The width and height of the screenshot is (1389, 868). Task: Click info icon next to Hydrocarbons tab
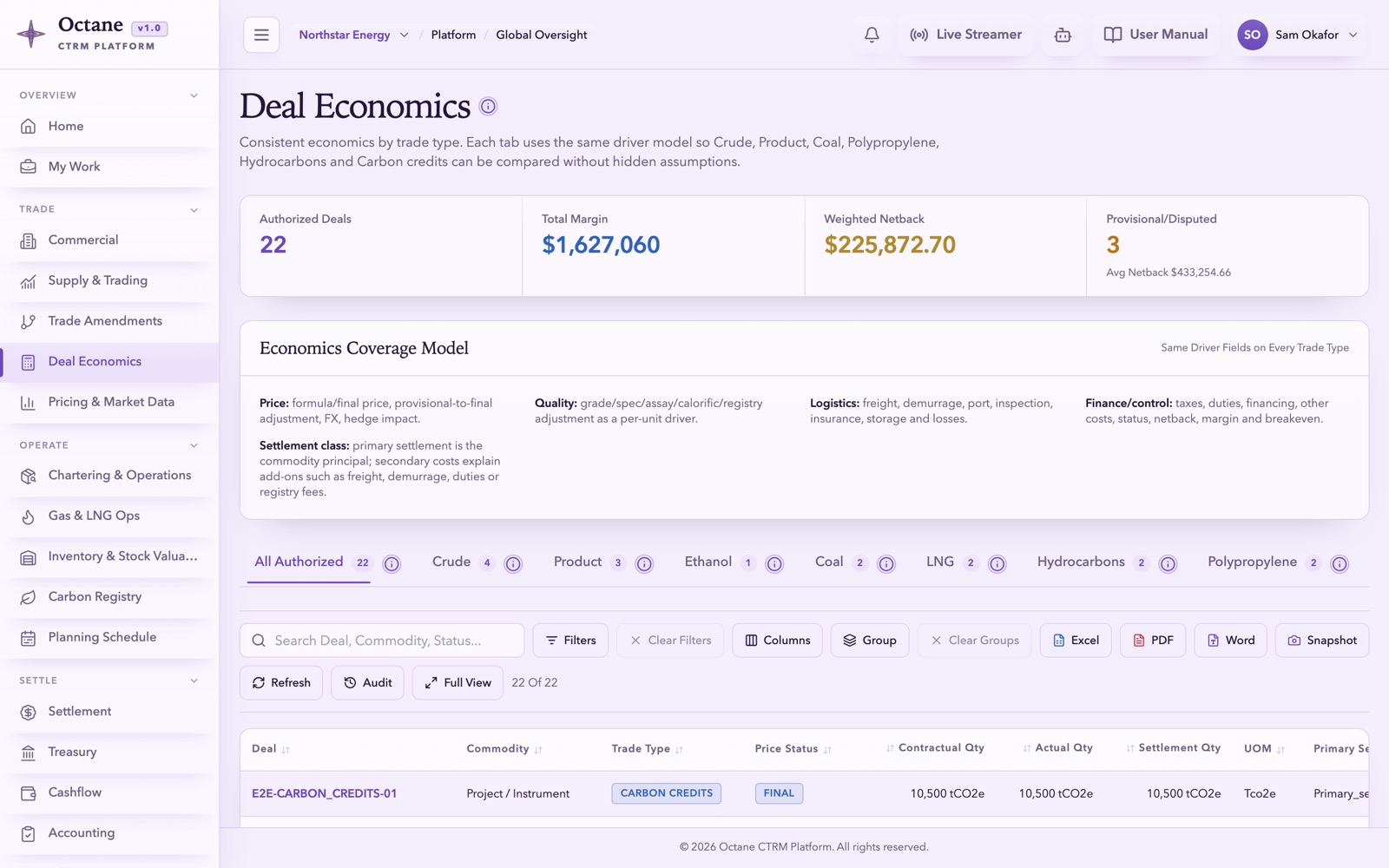pos(1168,563)
